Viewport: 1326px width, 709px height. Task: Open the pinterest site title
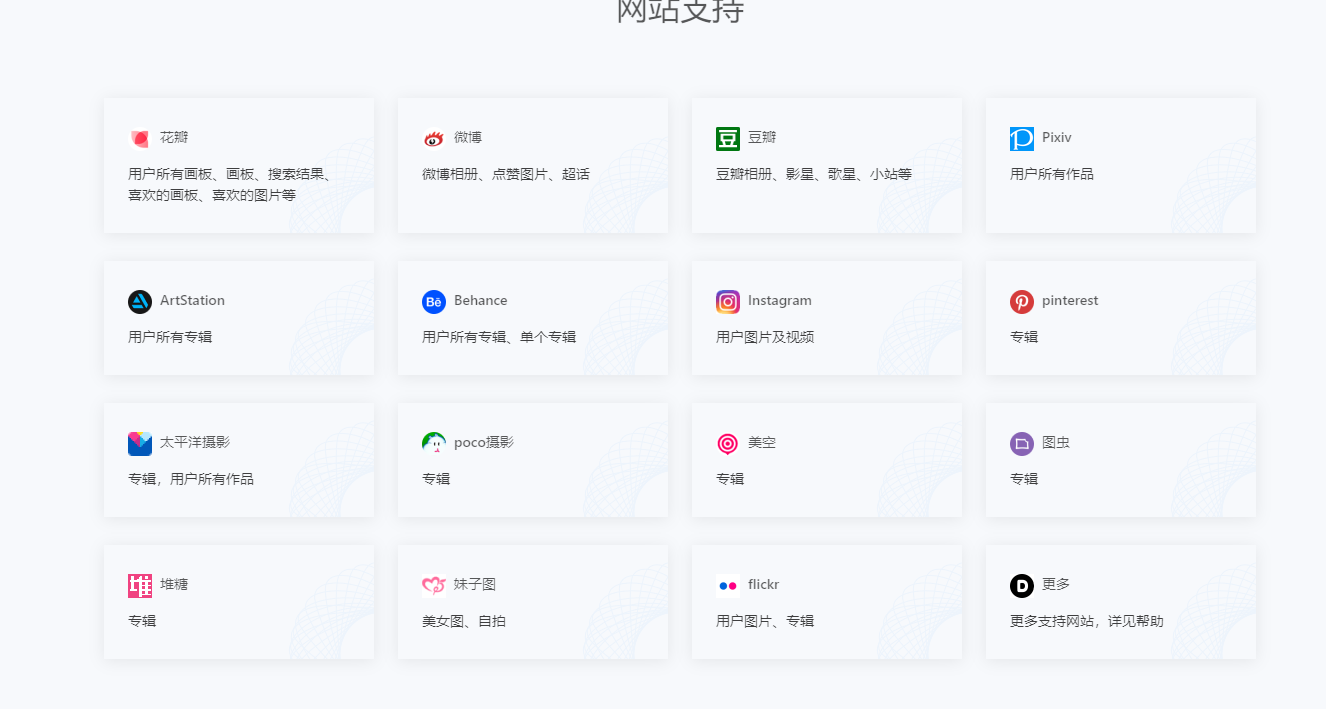click(x=1070, y=300)
